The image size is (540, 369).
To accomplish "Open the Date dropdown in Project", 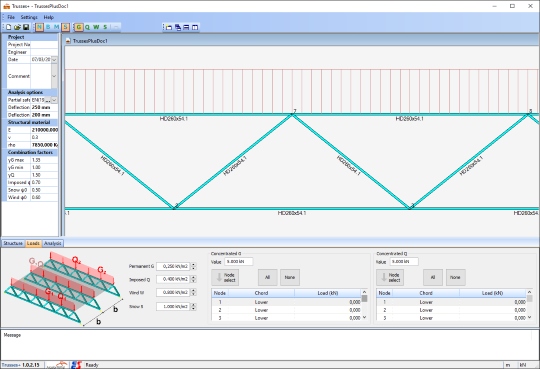I will (x=54, y=60).
